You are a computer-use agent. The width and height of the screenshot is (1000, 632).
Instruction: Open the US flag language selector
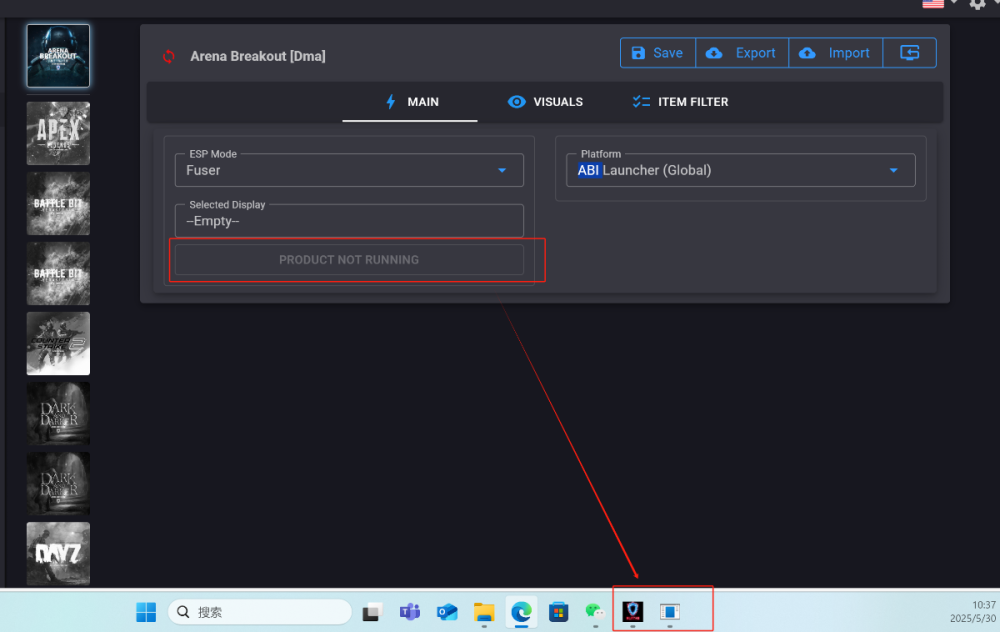933,4
